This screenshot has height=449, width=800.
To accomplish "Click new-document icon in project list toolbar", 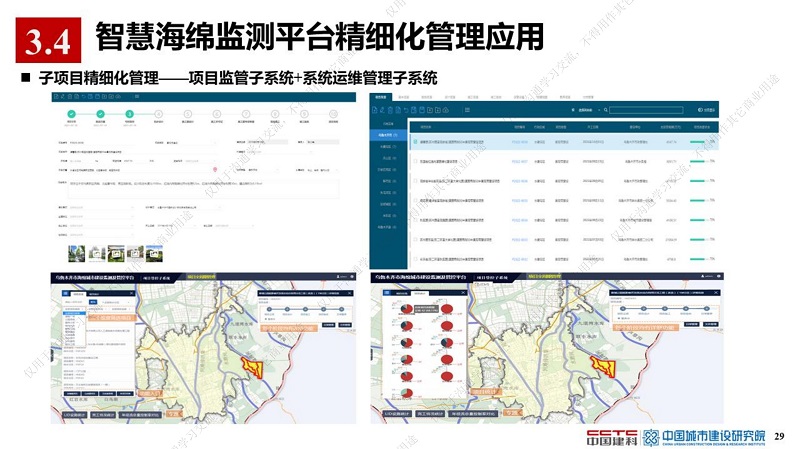I will 374,110.
